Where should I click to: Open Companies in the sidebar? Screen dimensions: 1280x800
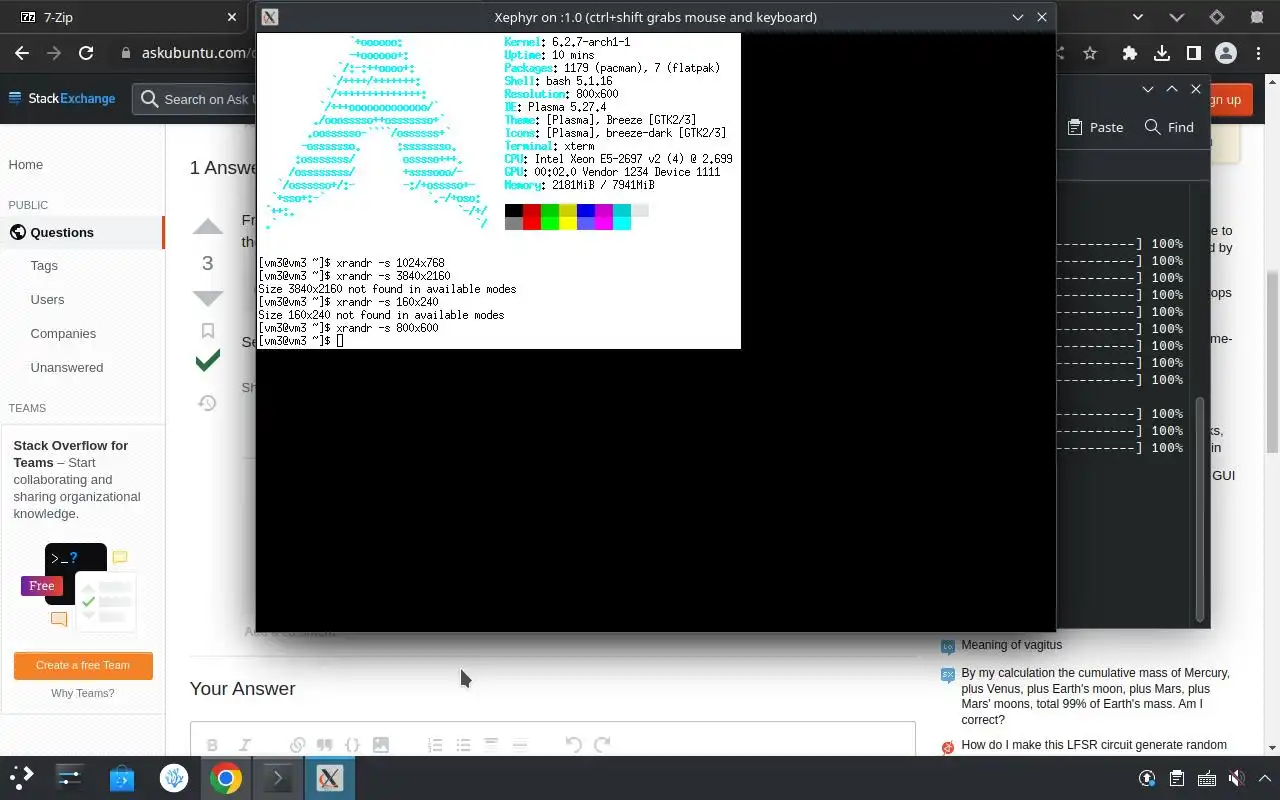[63, 333]
